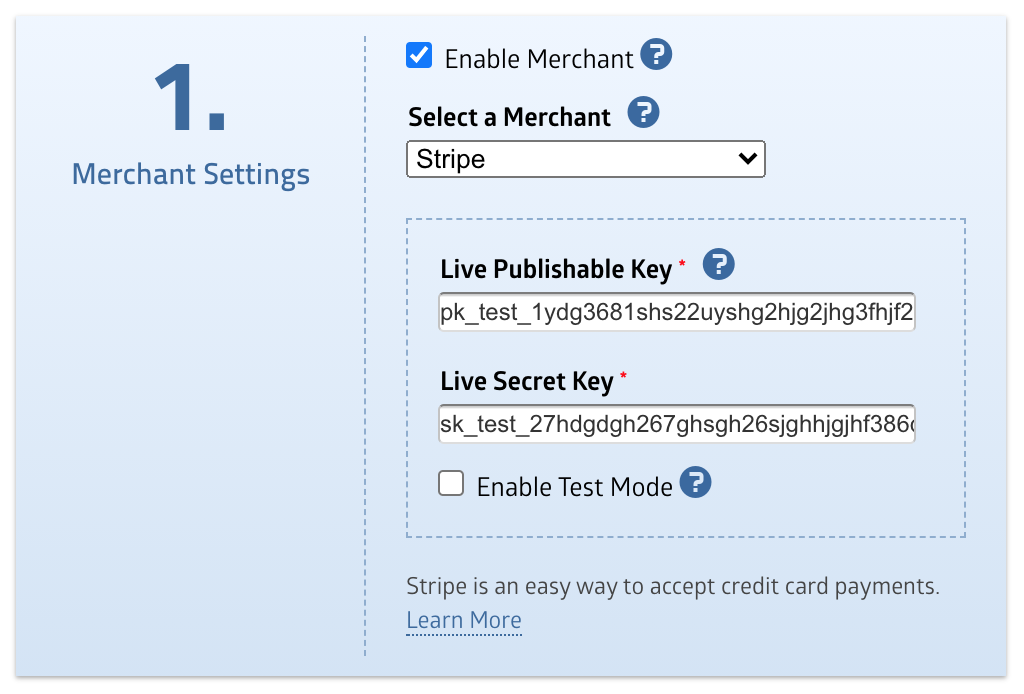Tick the Enable Test Mode checkbox
This screenshot has height=694, width=1024.
[x=452, y=484]
